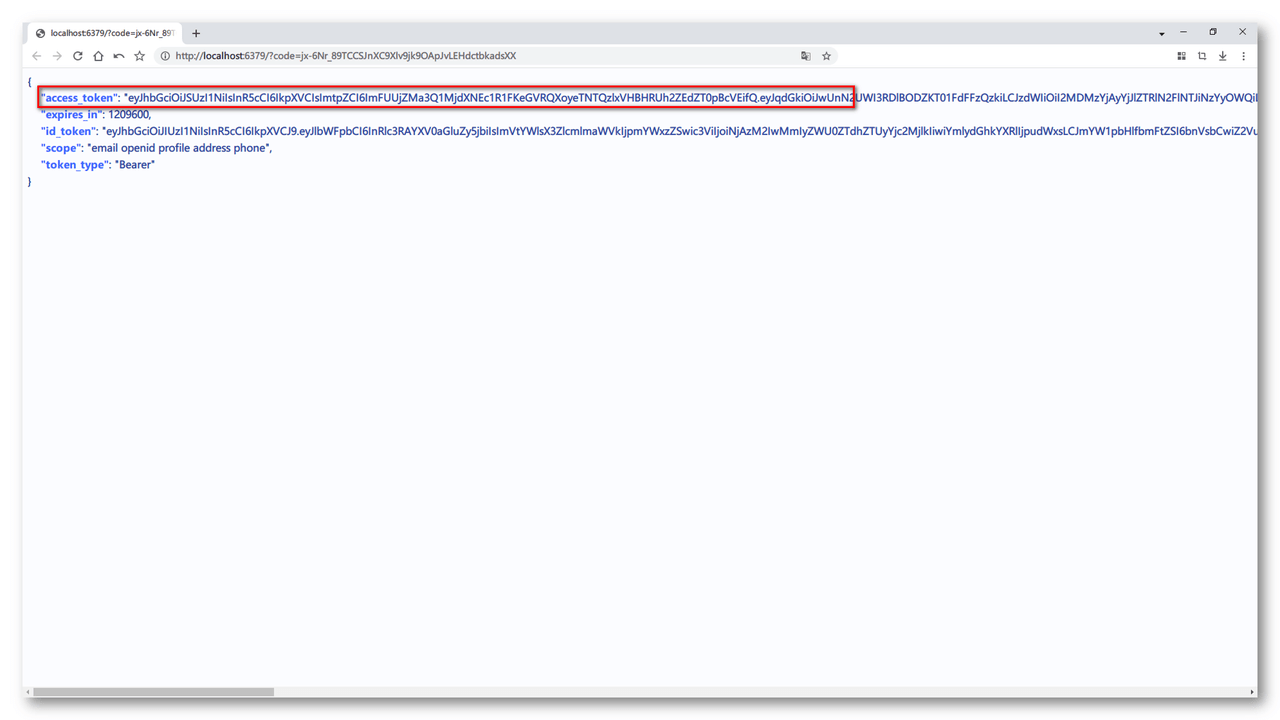Go to the browser home page

coord(98,56)
